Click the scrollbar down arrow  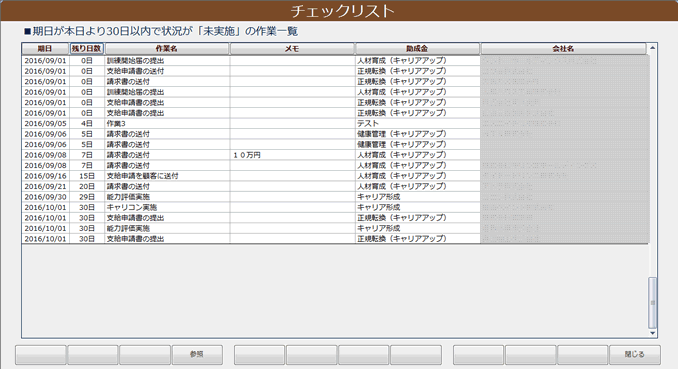652,333
